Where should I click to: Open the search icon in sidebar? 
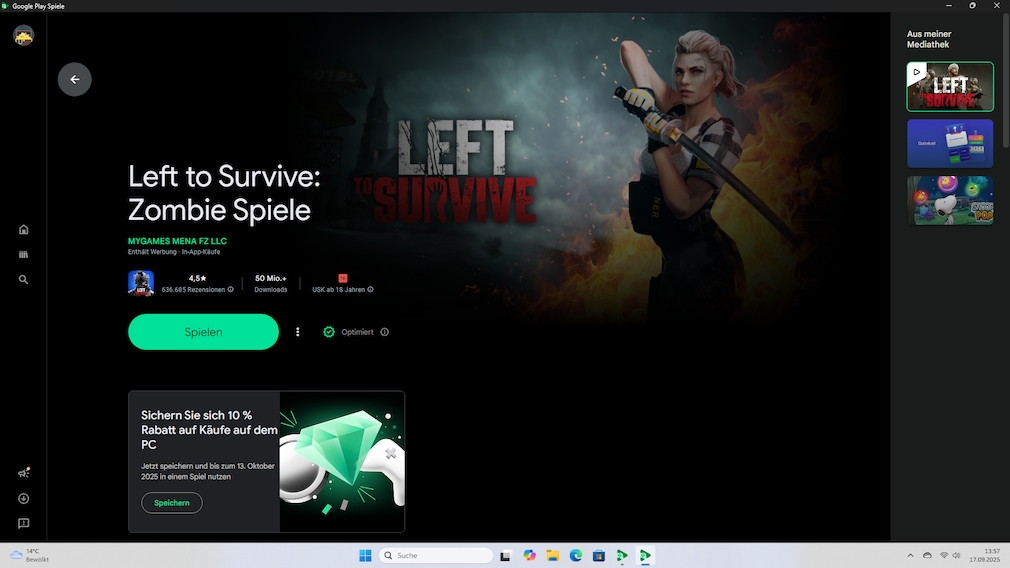[23, 280]
